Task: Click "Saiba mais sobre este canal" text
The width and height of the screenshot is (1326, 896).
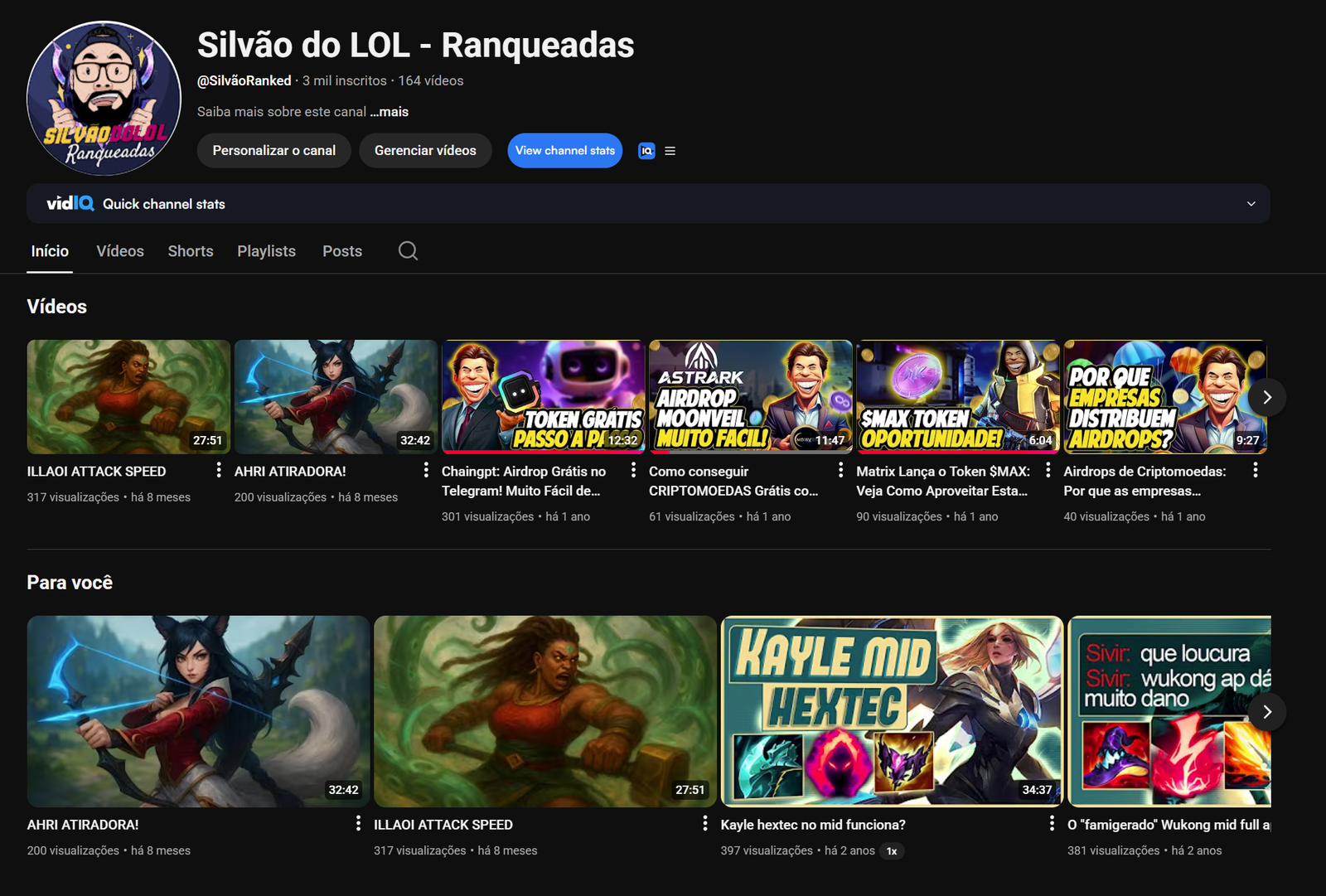Action: coord(282,112)
